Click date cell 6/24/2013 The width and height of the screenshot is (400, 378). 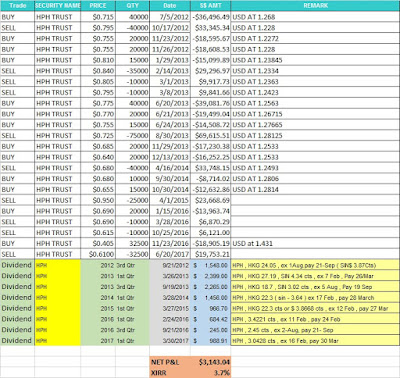[x=170, y=125]
